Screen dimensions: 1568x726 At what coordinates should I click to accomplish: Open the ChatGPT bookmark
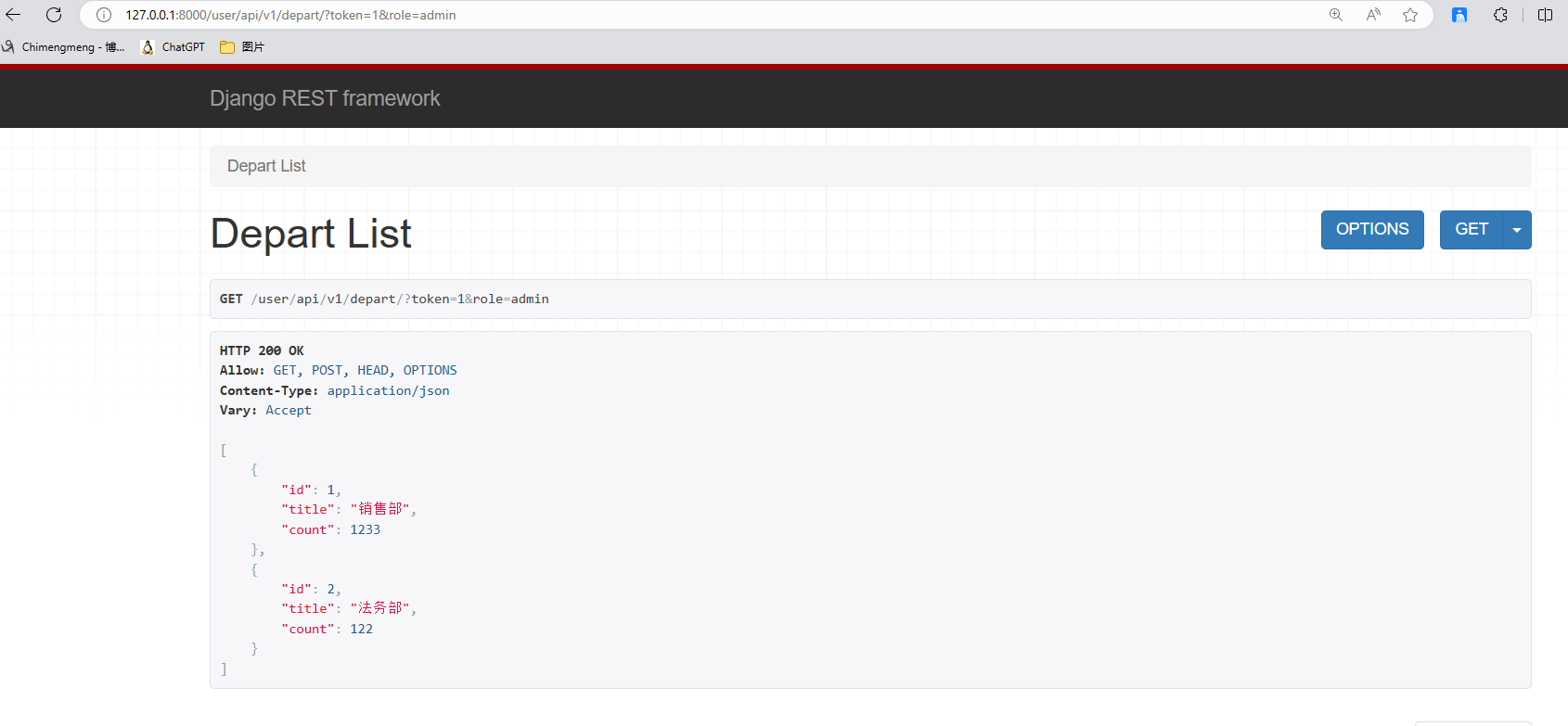coord(174,47)
